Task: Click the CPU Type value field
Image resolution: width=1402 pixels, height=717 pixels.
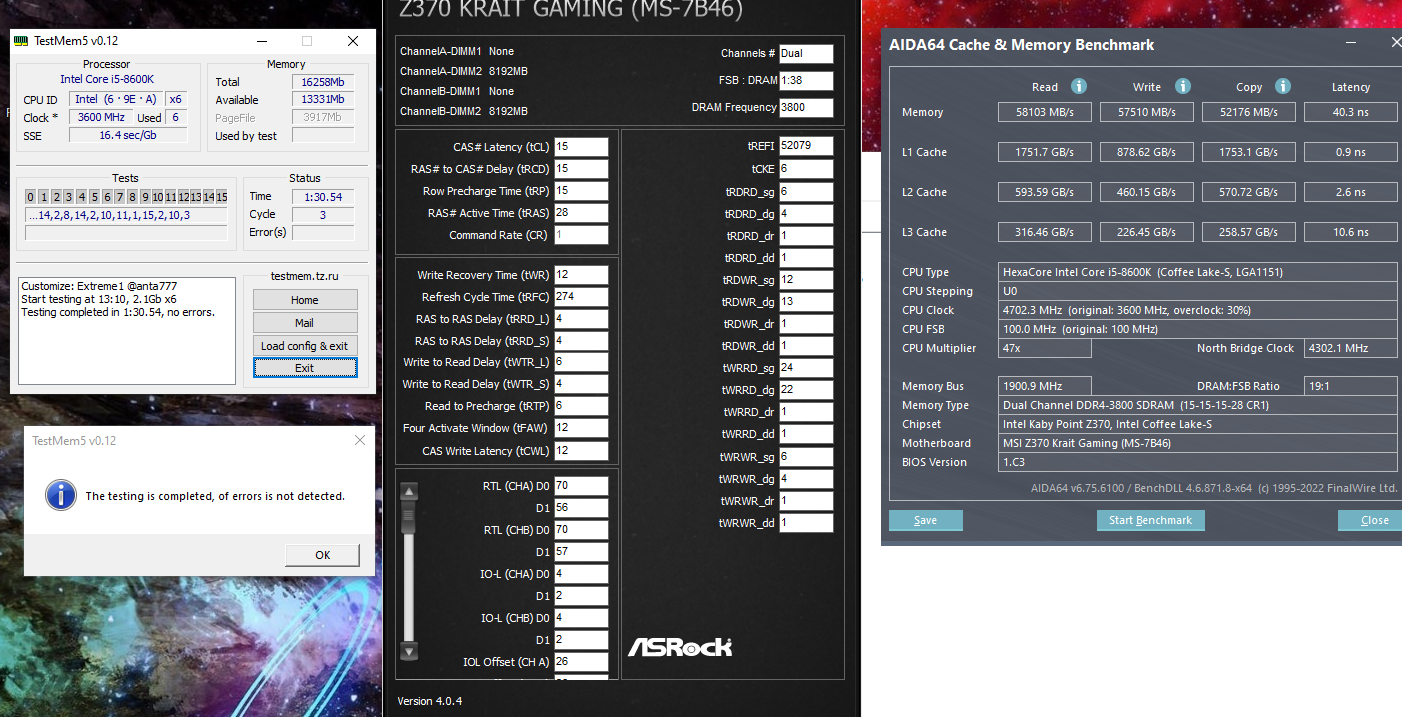Action: click(1198, 272)
